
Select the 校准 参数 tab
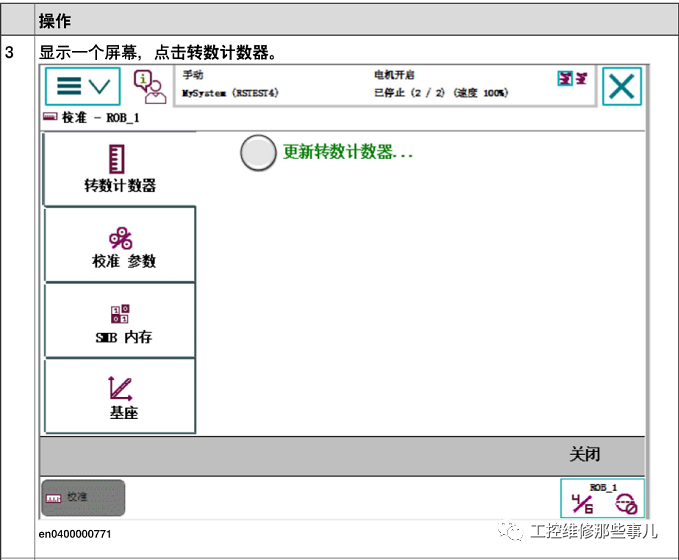point(120,244)
